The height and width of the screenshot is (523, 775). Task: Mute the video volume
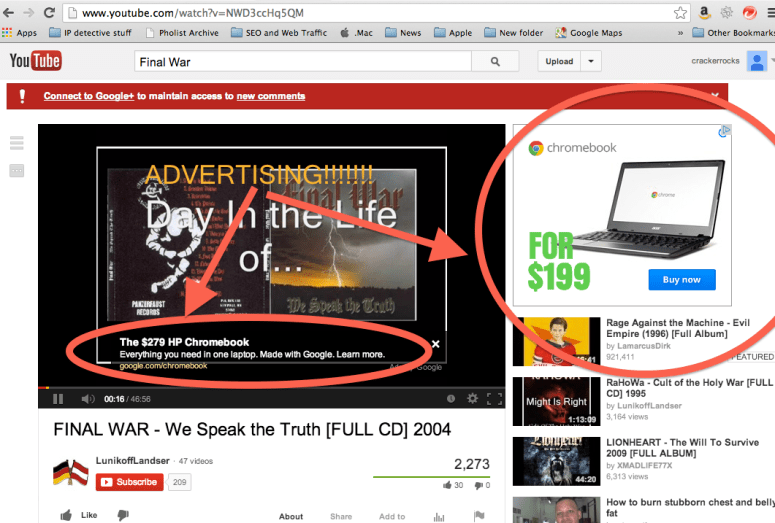pyautogui.click(x=87, y=398)
